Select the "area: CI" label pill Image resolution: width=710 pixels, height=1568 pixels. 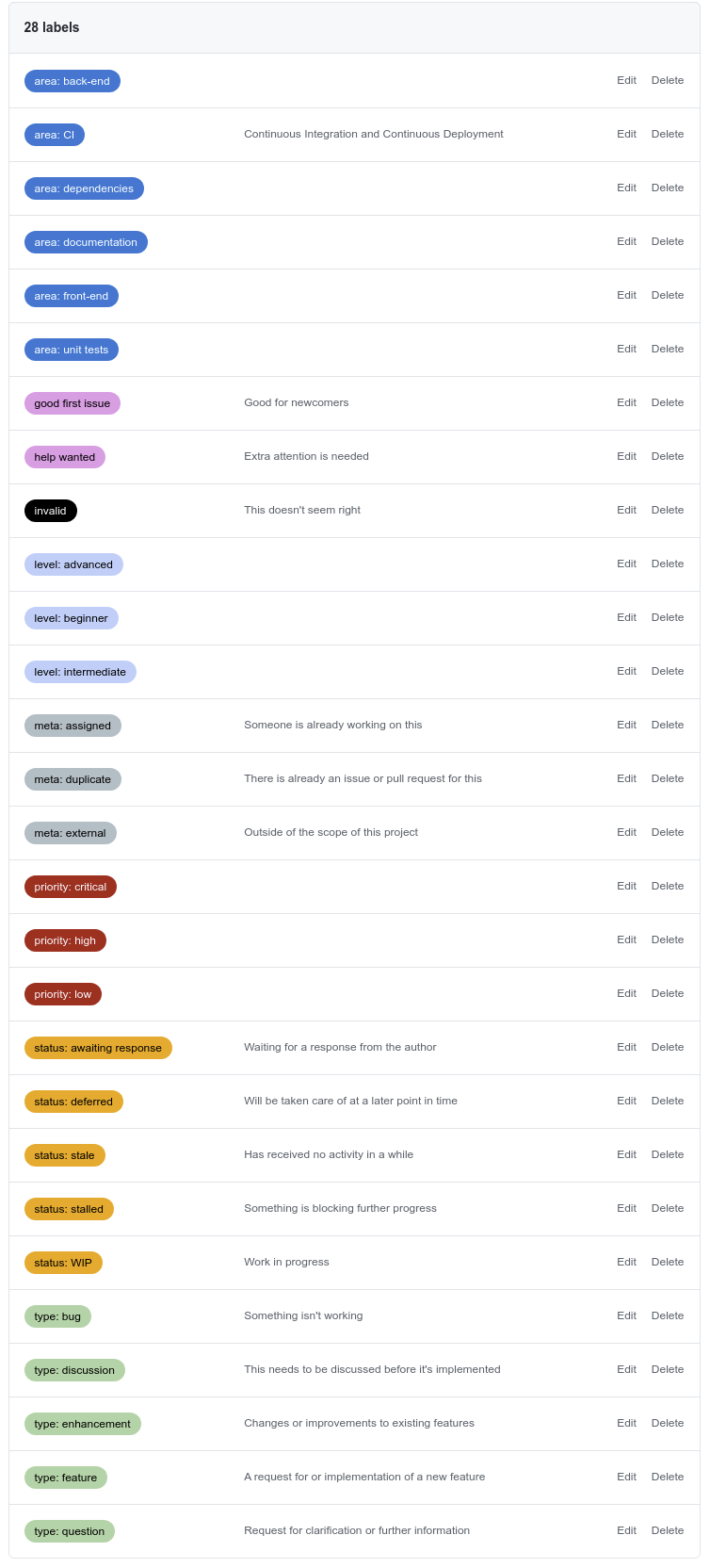[55, 135]
